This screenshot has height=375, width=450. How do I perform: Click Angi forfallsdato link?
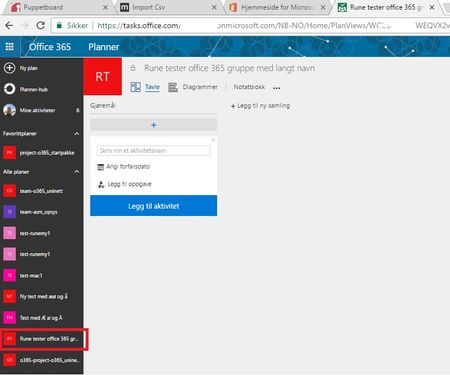(x=128, y=167)
